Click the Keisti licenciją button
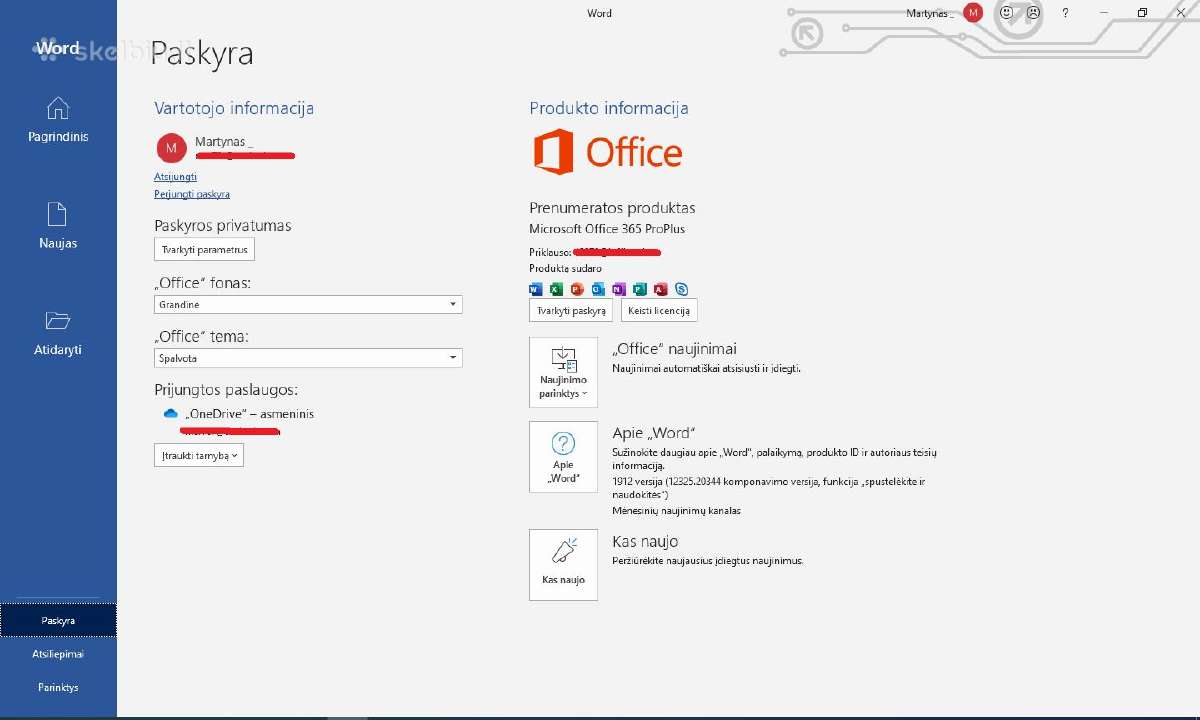The width and height of the screenshot is (1200, 720). pyautogui.click(x=659, y=311)
